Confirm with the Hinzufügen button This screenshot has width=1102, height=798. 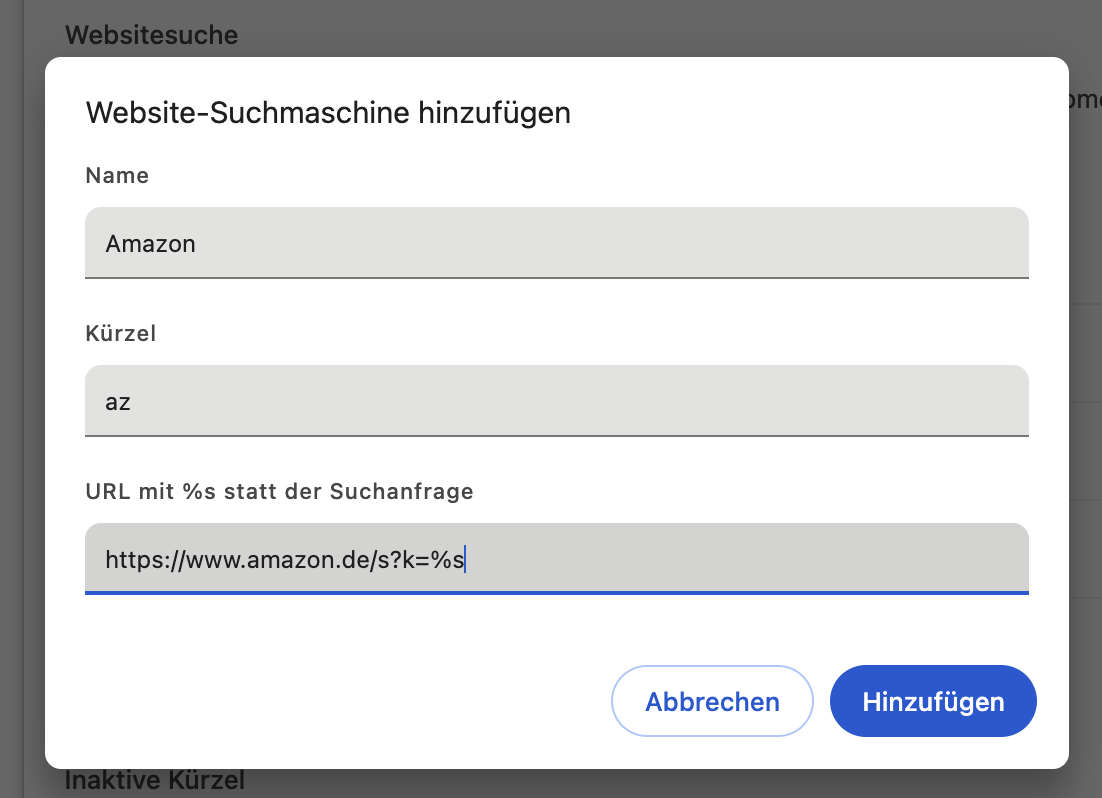point(933,701)
